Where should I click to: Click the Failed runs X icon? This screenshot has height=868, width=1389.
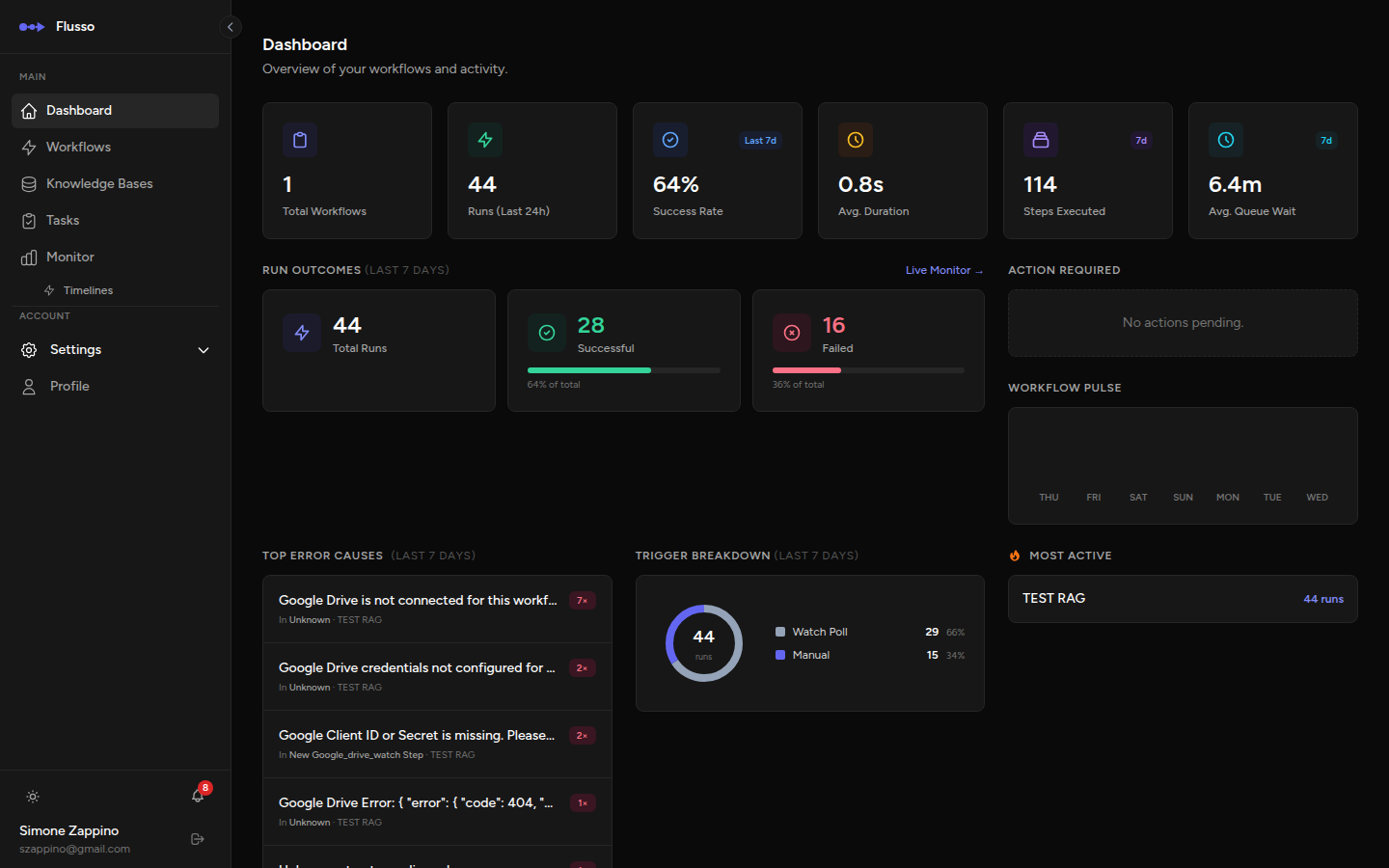792,333
